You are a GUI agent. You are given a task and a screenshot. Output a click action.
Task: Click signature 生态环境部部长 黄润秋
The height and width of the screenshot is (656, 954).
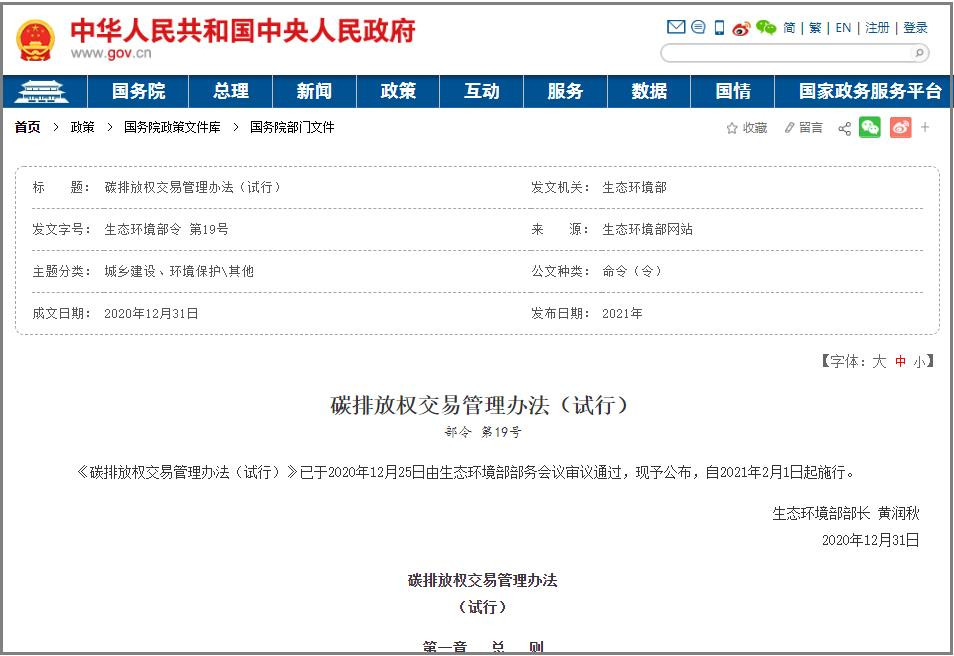[846, 514]
